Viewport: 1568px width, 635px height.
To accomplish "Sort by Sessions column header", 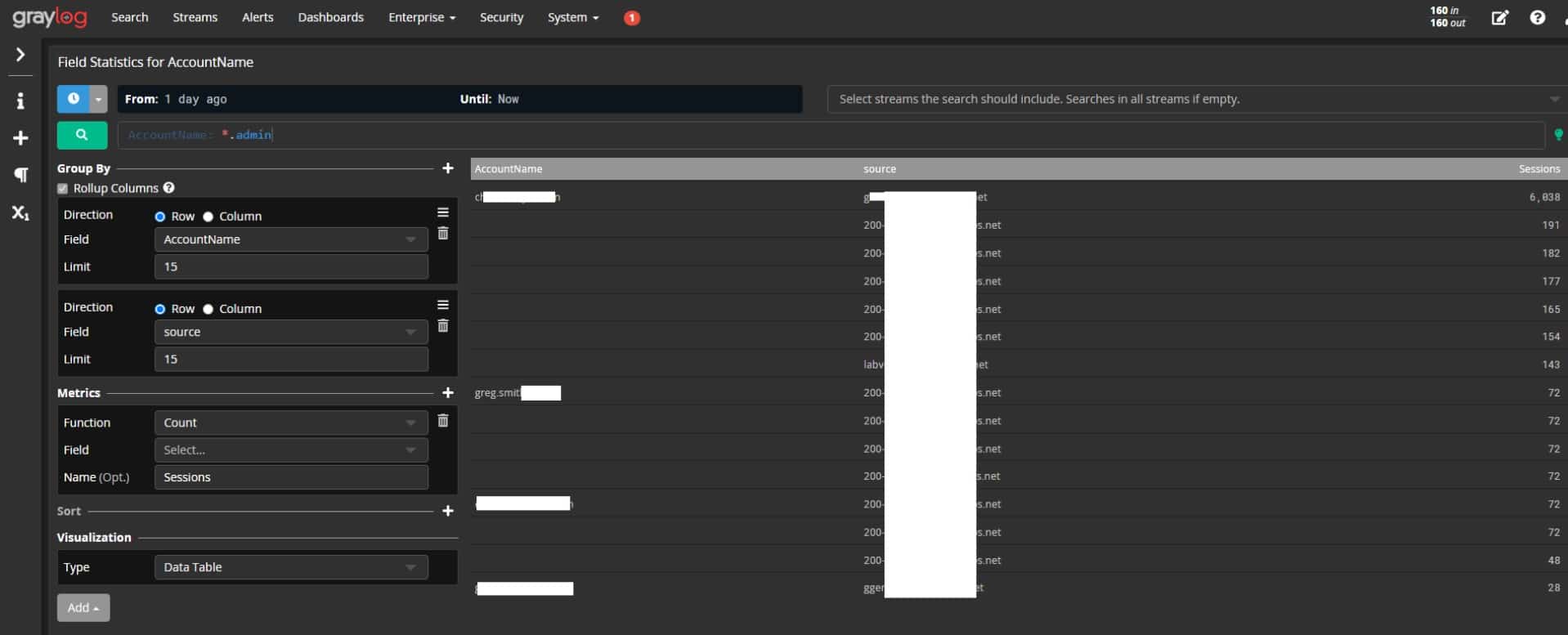I will pos(1539,169).
